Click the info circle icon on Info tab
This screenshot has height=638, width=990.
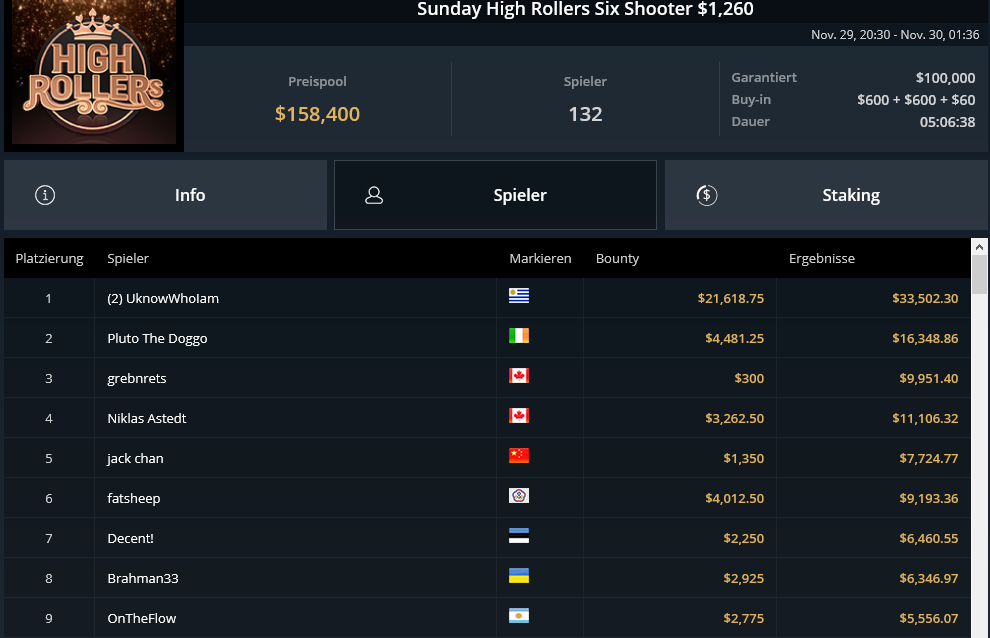click(x=45, y=195)
